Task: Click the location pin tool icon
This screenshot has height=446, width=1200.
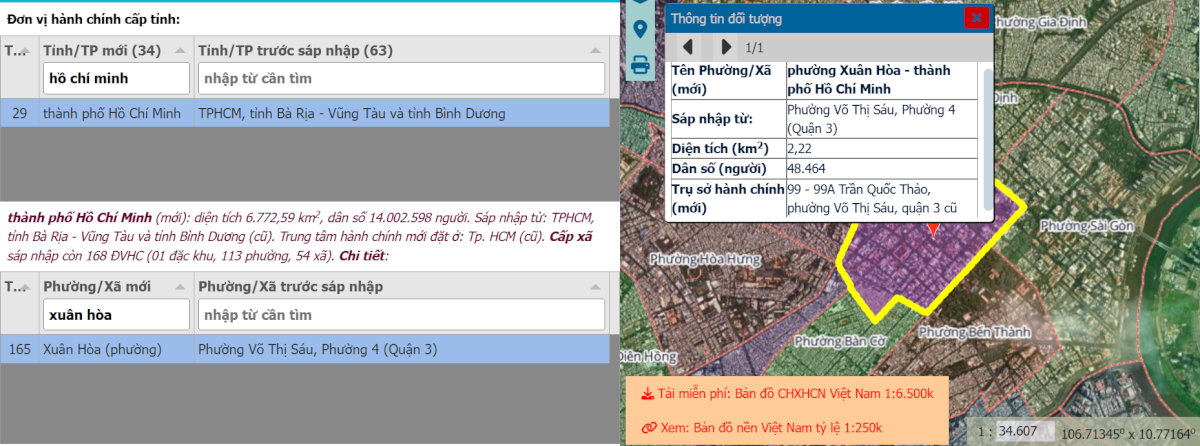Action: [x=640, y=29]
